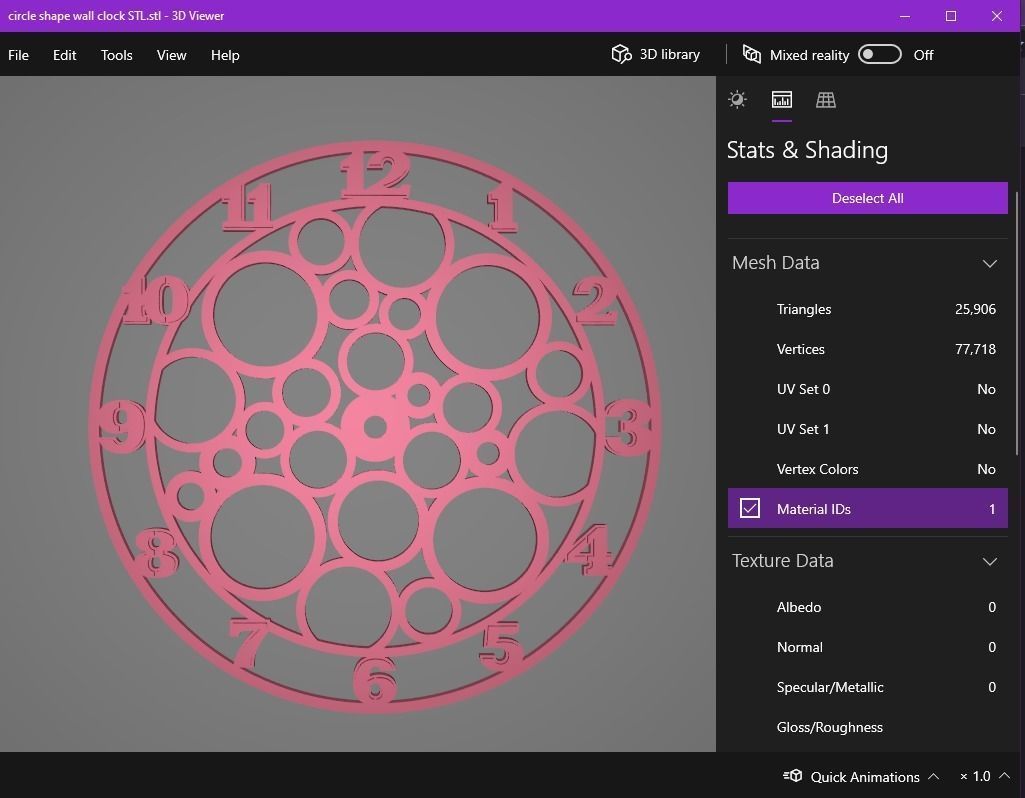Screen dimensions: 1025x798
Task: Select the Stats & Shading panel icon
Action: tap(781, 99)
